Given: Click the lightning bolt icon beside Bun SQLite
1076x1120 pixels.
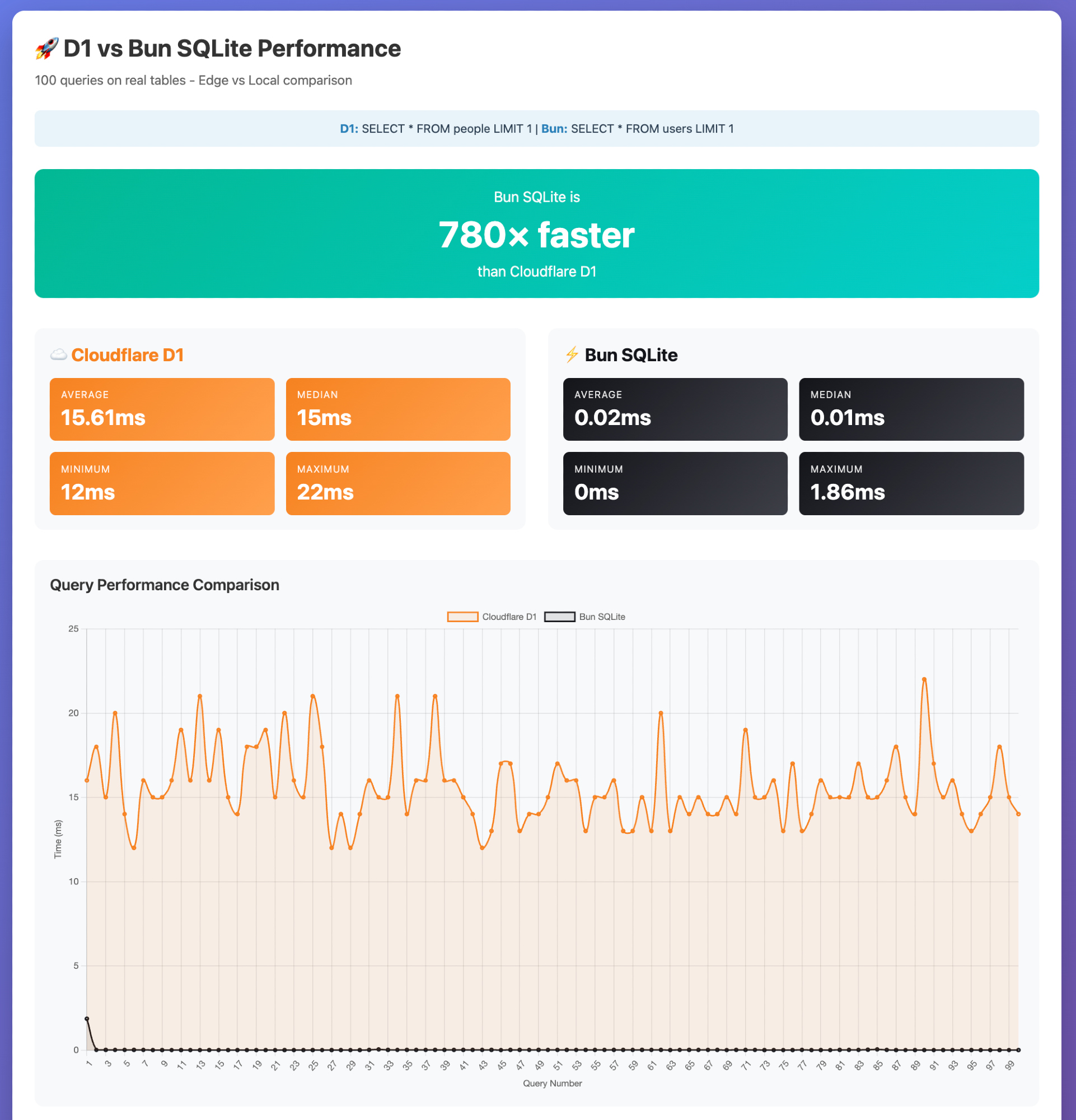Looking at the screenshot, I should click(x=572, y=355).
